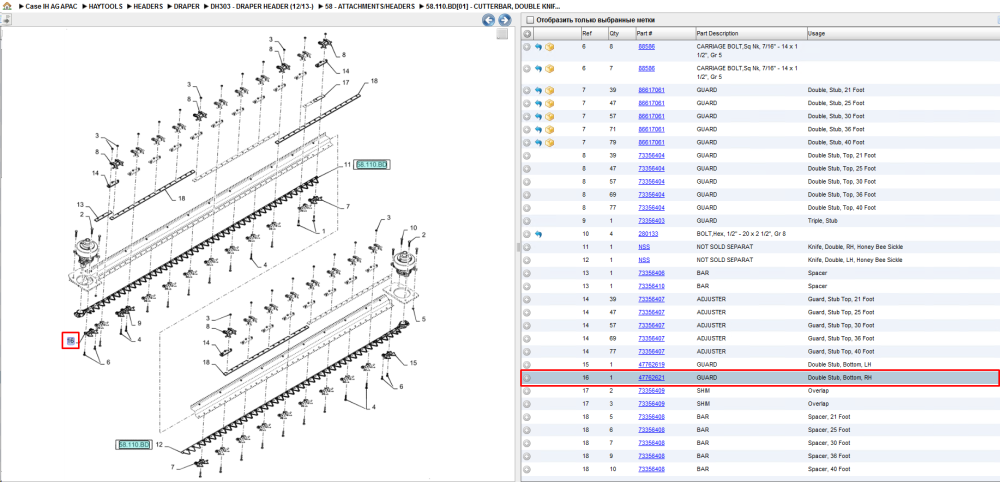
Task: Enable 'Отобразить только выбранные метки' checkbox
Action: [529, 20]
